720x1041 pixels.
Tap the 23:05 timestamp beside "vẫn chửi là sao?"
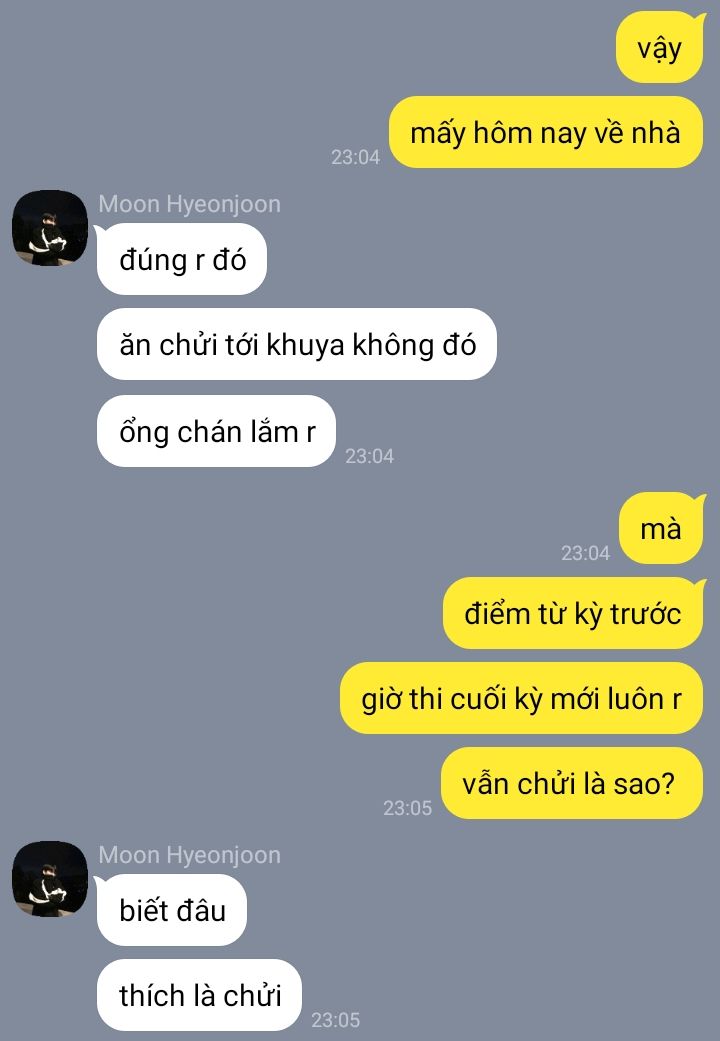coord(407,808)
